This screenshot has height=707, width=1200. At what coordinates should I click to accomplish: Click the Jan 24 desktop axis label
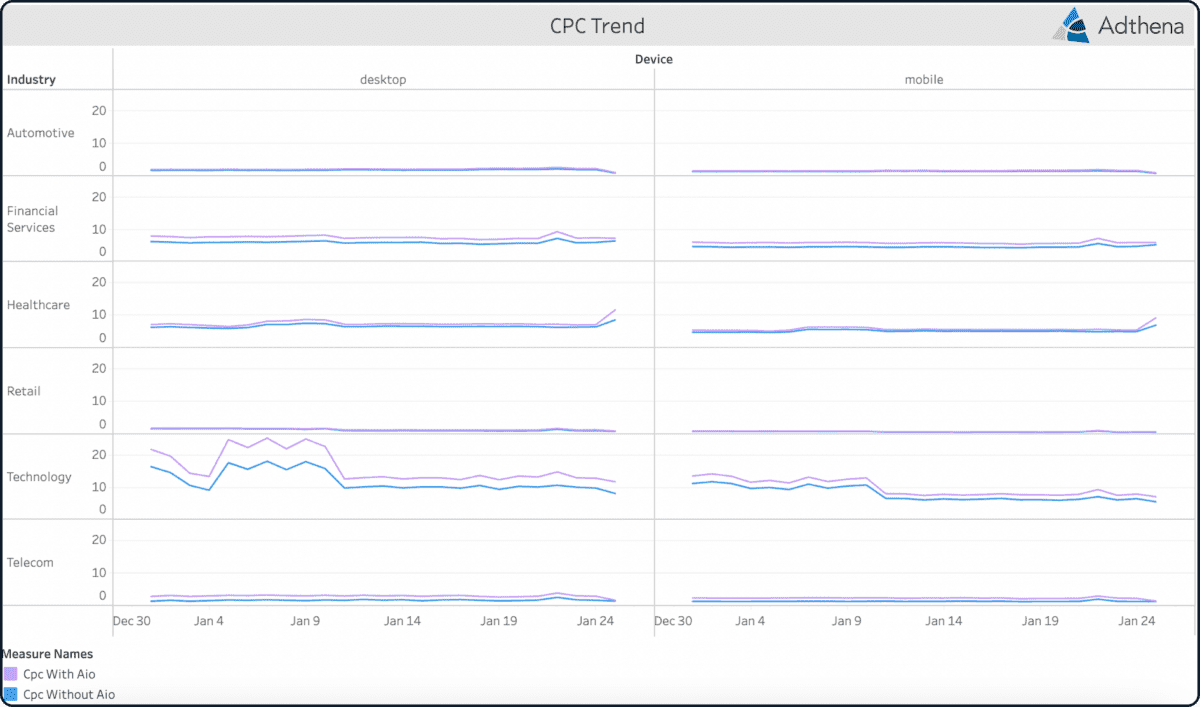(x=595, y=620)
